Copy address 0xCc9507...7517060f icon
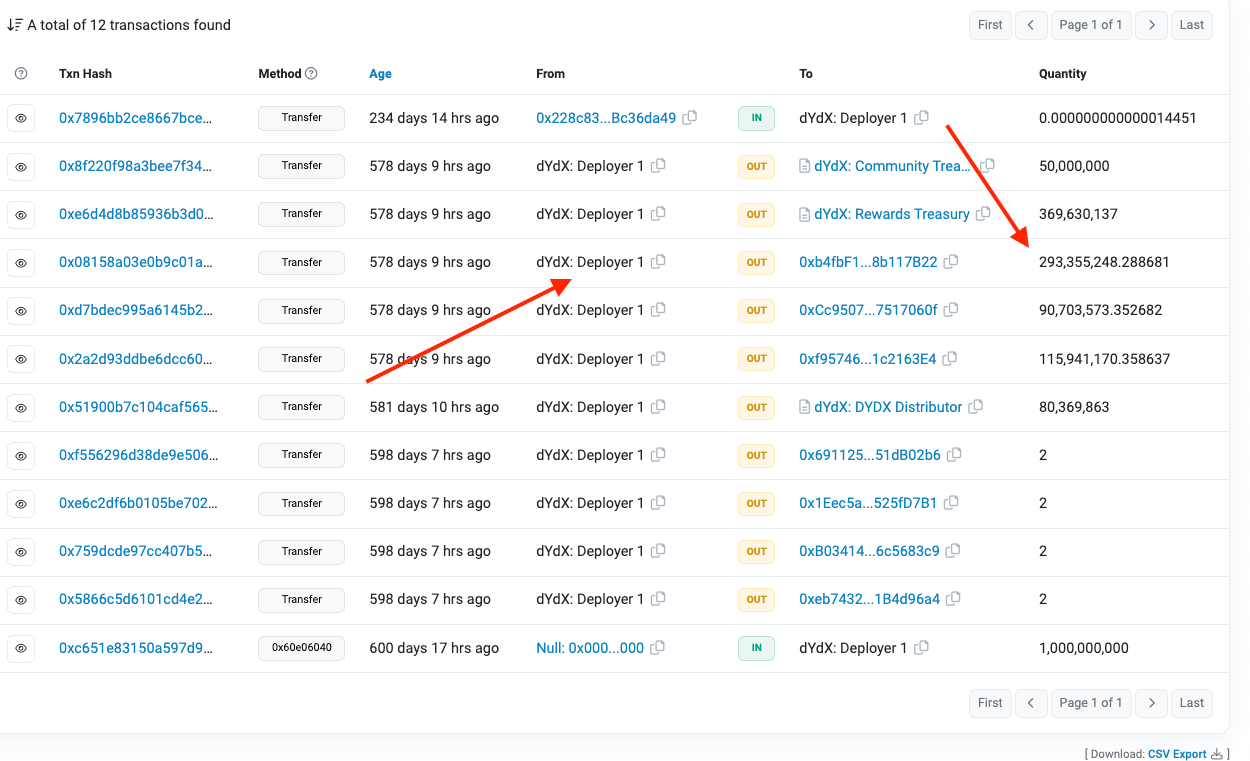Image resolution: width=1250 pixels, height=761 pixels. [x=951, y=309]
